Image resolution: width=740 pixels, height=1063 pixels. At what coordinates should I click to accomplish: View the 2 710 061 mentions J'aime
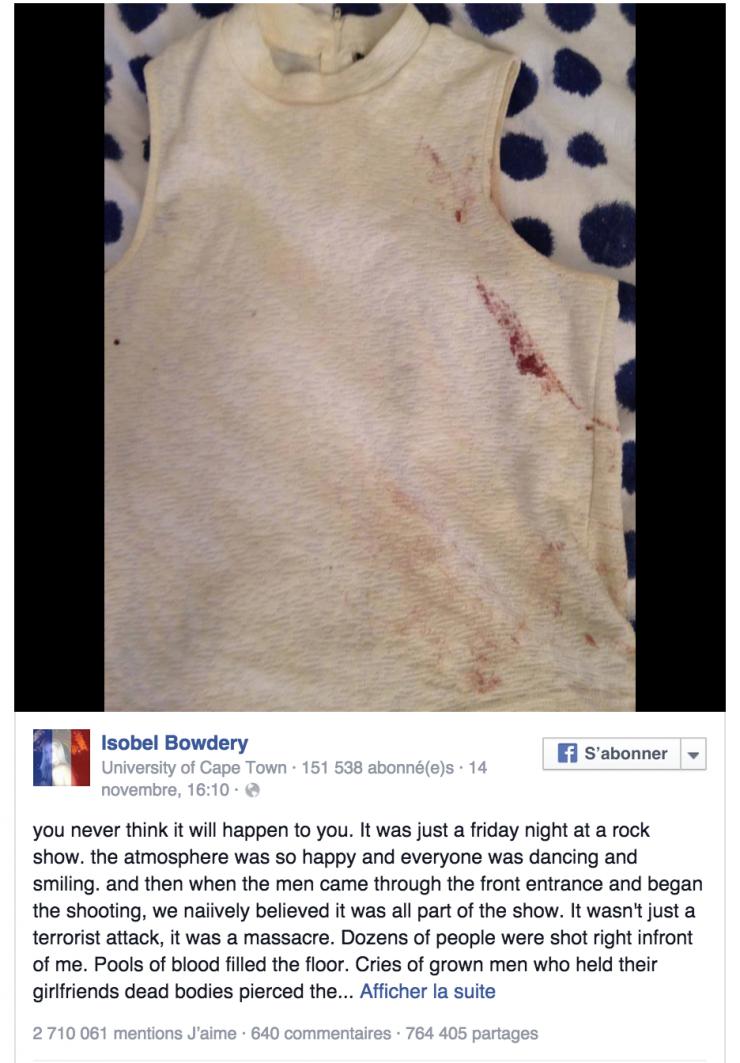(134, 1033)
